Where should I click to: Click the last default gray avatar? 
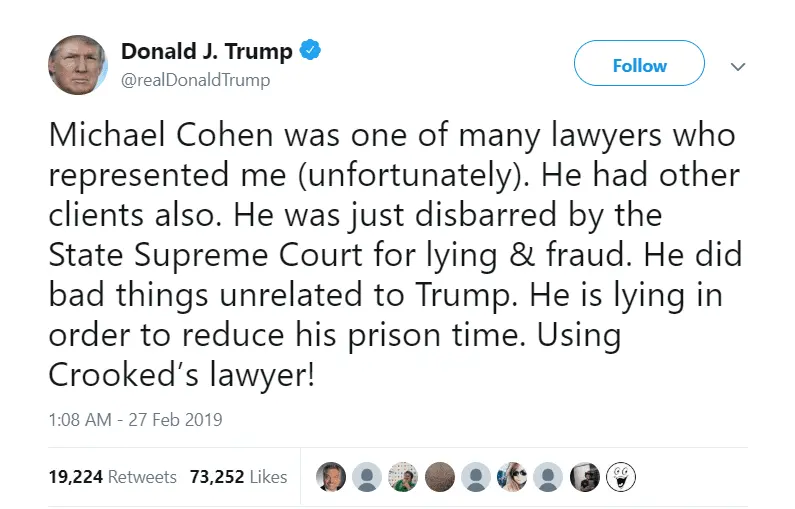pyautogui.click(x=548, y=477)
